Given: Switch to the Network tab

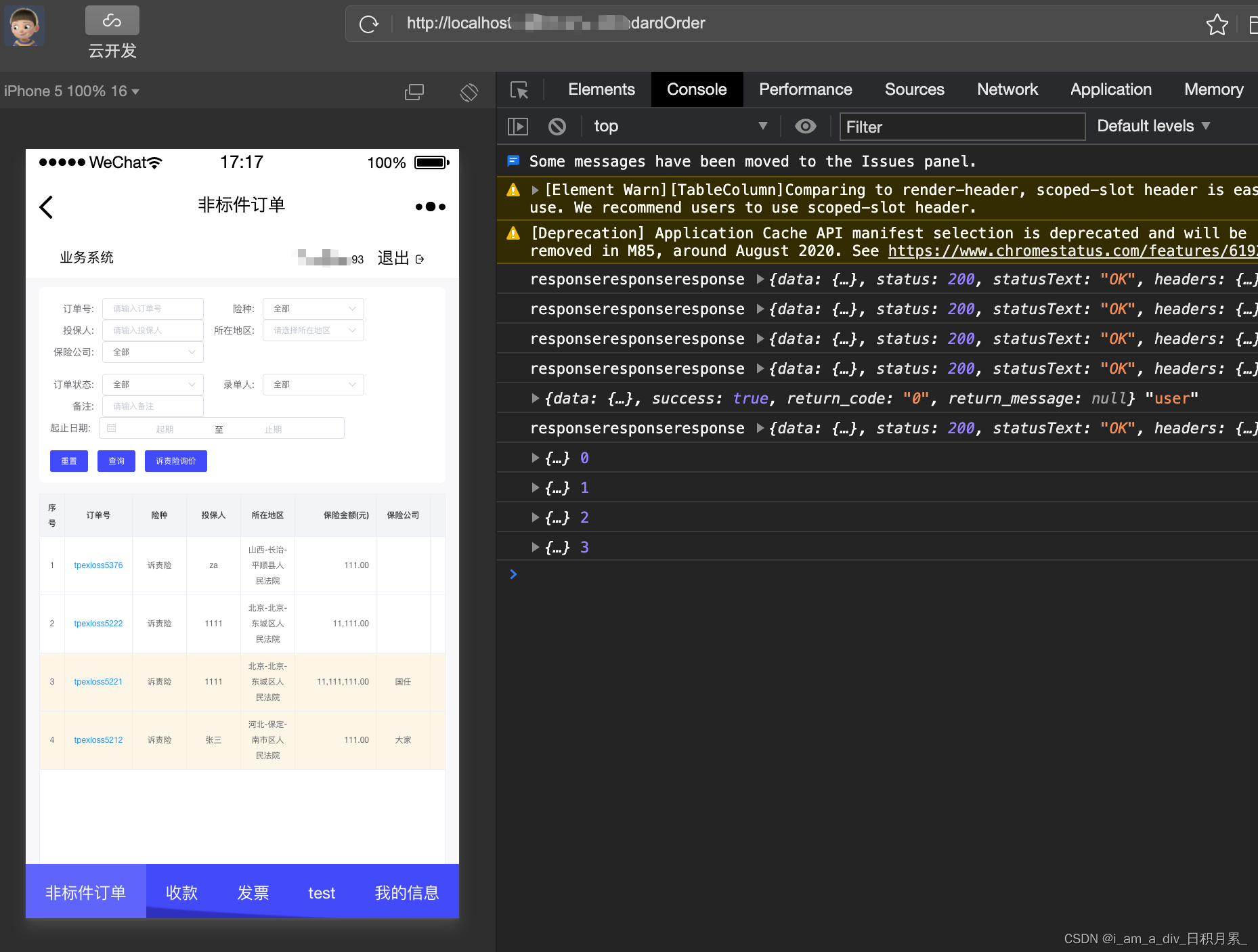Looking at the screenshot, I should pos(1007,89).
